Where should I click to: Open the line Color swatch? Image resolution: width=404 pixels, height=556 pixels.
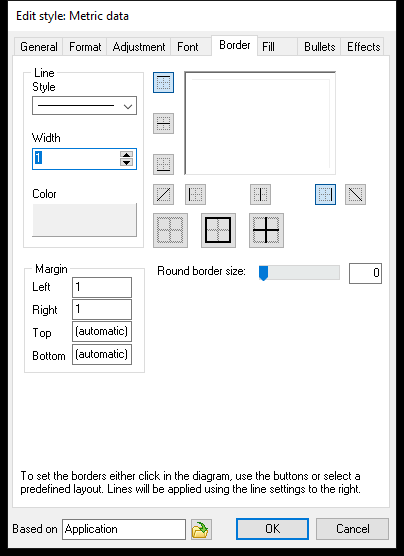(x=84, y=219)
